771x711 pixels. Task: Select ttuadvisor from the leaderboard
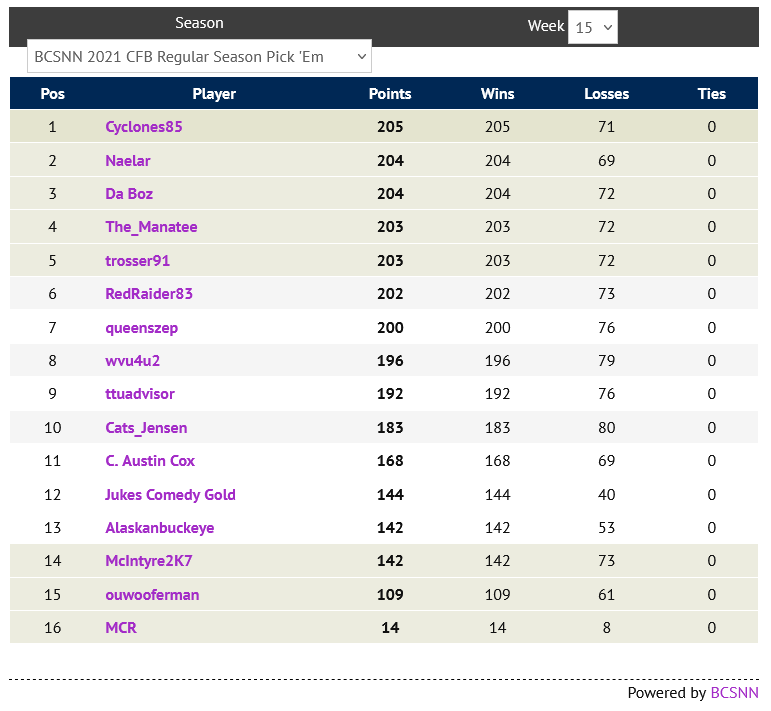coord(140,394)
